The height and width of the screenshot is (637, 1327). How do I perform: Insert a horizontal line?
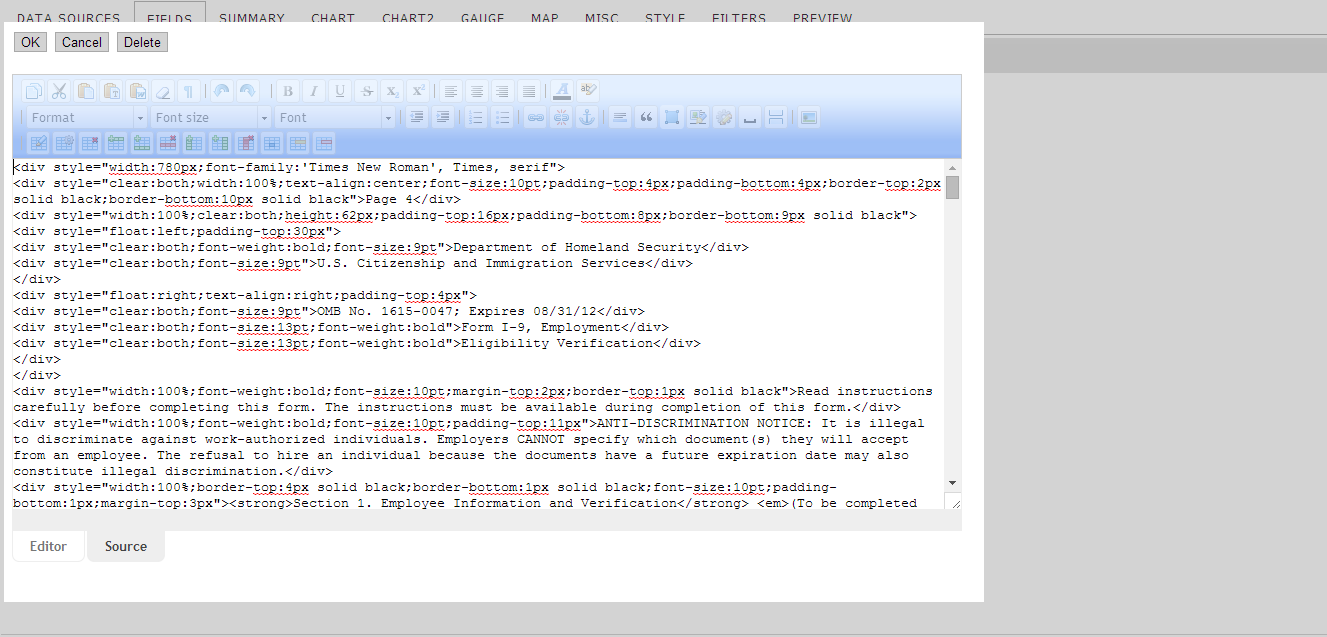coord(620,117)
